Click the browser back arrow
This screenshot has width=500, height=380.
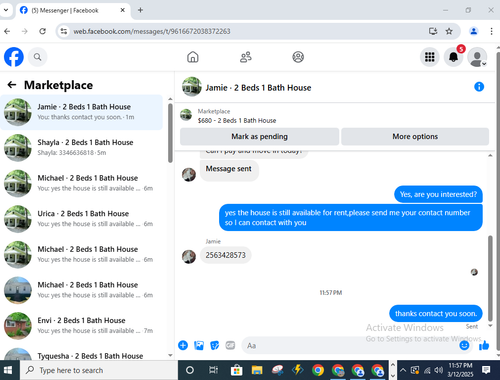tap(7, 31)
